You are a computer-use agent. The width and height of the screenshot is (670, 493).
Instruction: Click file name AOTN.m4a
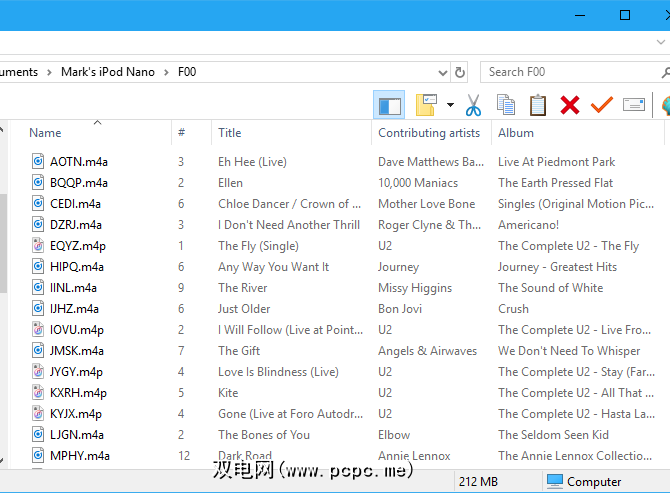pos(79,162)
